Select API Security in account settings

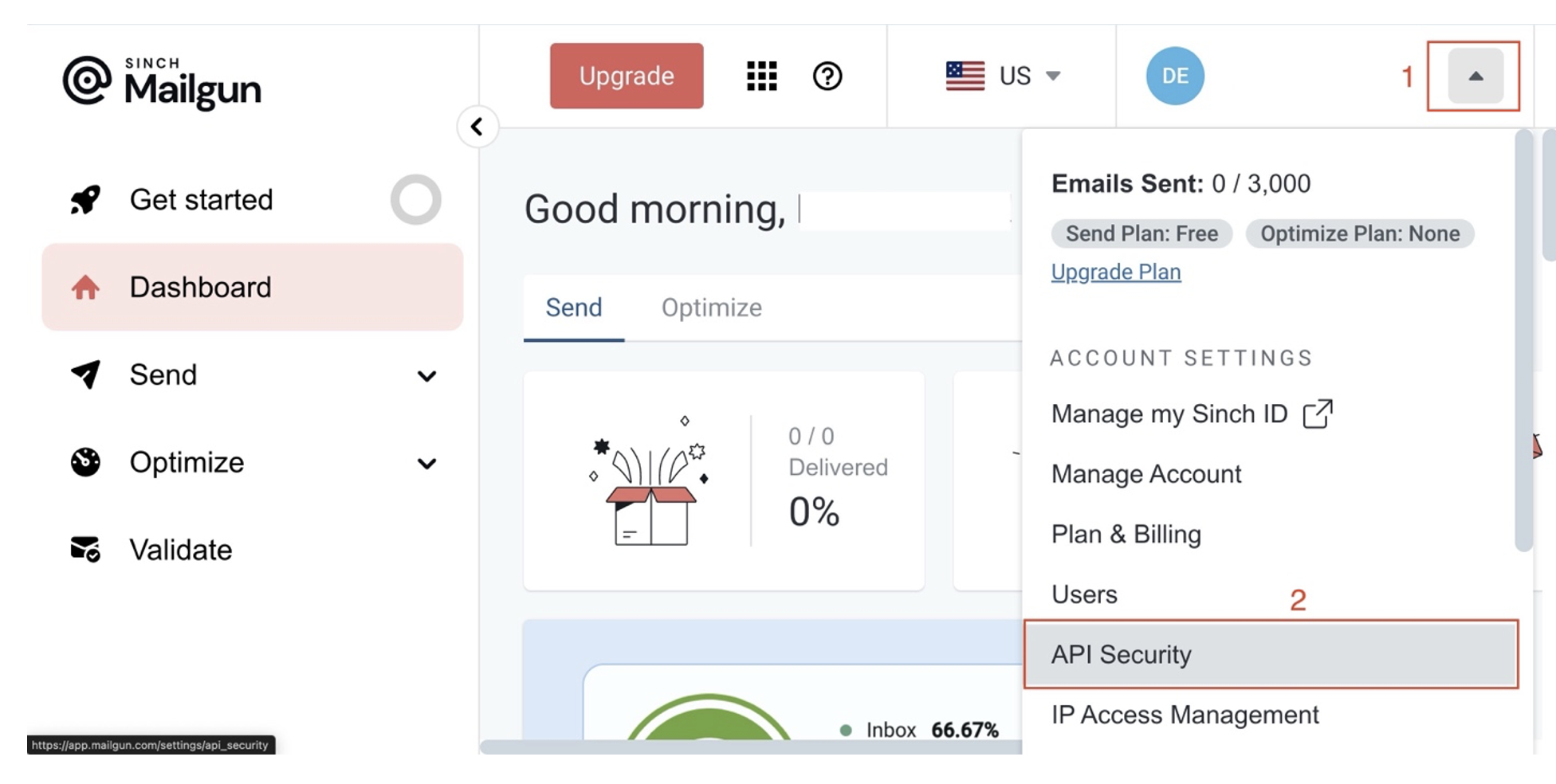pyautogui.click(x=1271, y=654)
